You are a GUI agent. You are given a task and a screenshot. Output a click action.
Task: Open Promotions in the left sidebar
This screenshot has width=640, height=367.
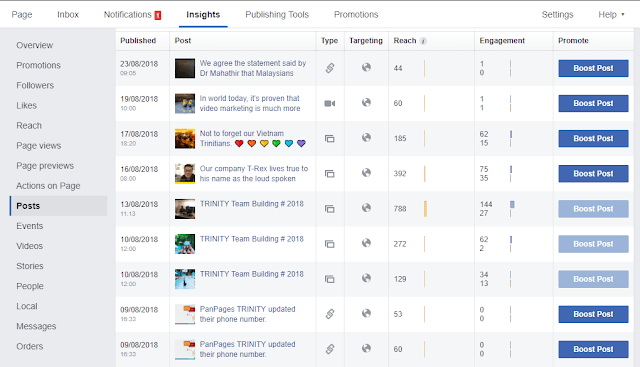tap(38, 65)
